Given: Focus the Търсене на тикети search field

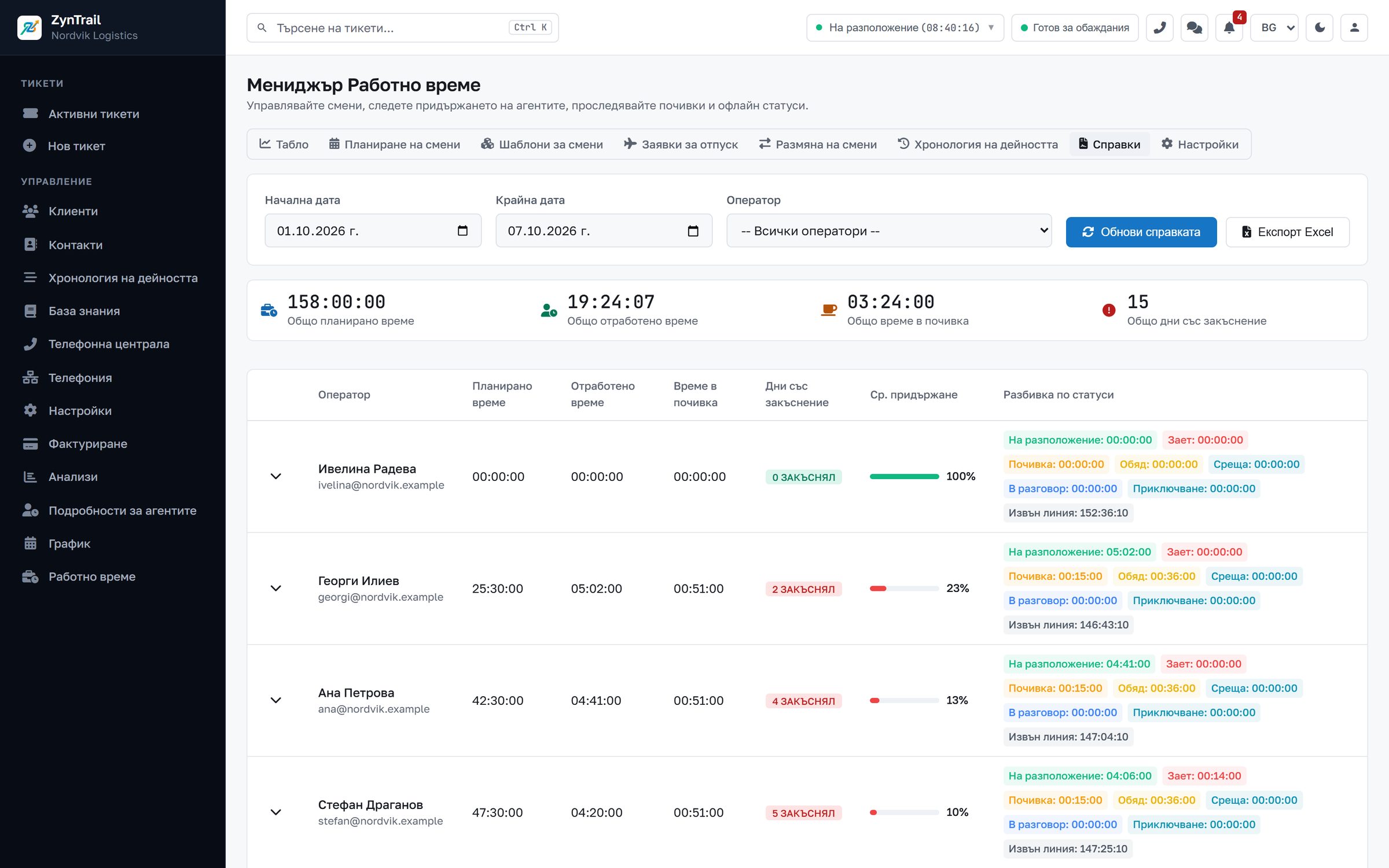Looking at the screenshot, I should pos(402,28).
